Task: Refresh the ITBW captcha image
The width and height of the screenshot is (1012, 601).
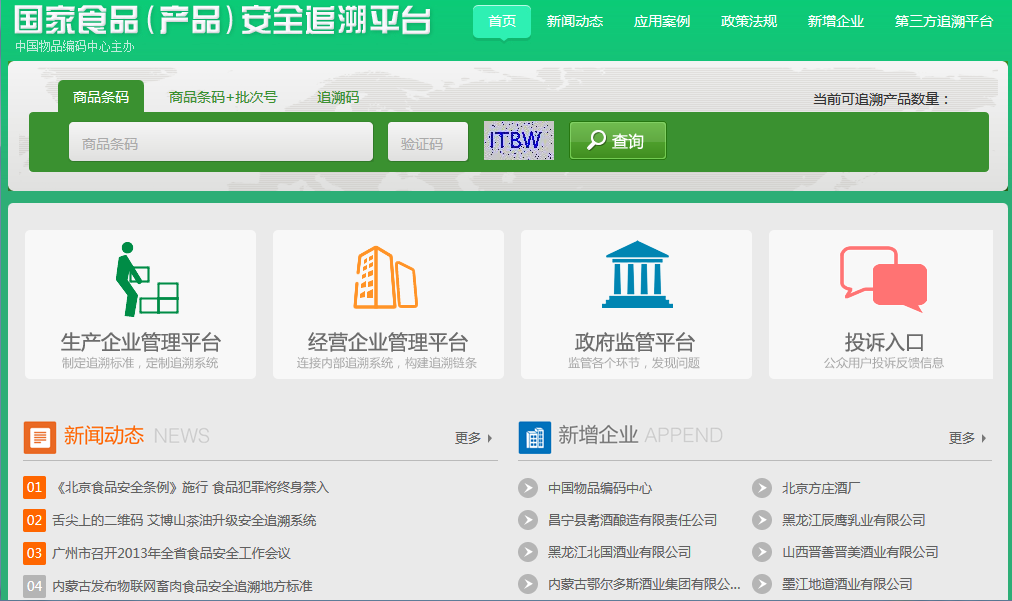Action: (x=518, y=141)
